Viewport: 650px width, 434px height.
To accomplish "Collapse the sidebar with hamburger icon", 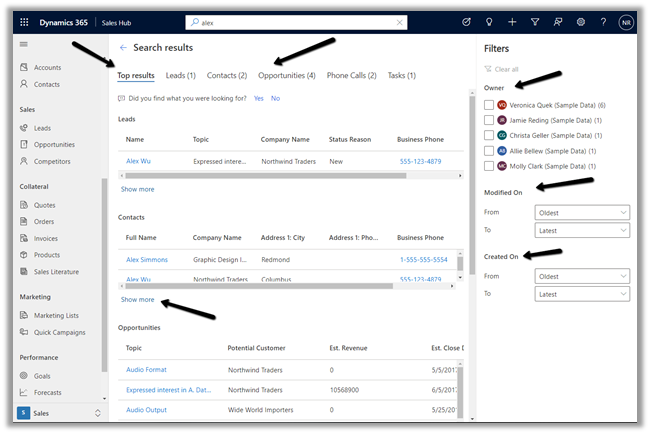I will pyautogui.click(x=24, y=44).
